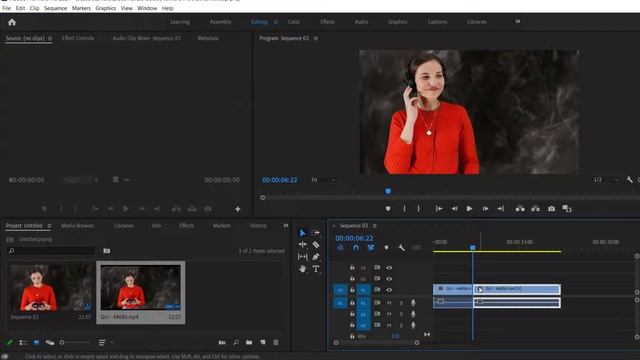Select the Type tool
The height and width of the screenshot is (360, 640).
pyautogui.click(x=316, y=269)
